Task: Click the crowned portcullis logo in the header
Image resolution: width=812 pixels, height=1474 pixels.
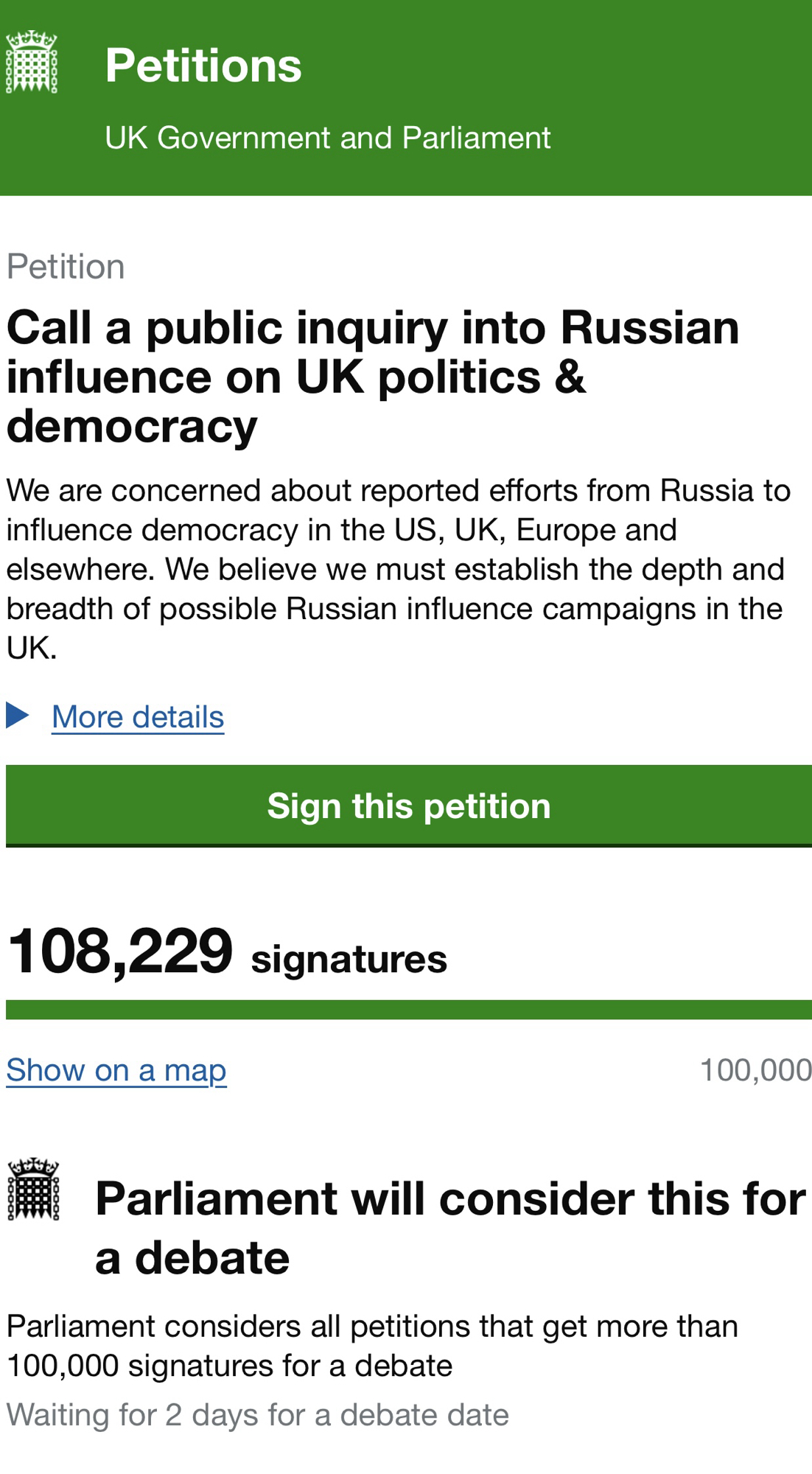Action: click(x=32, y=63)
